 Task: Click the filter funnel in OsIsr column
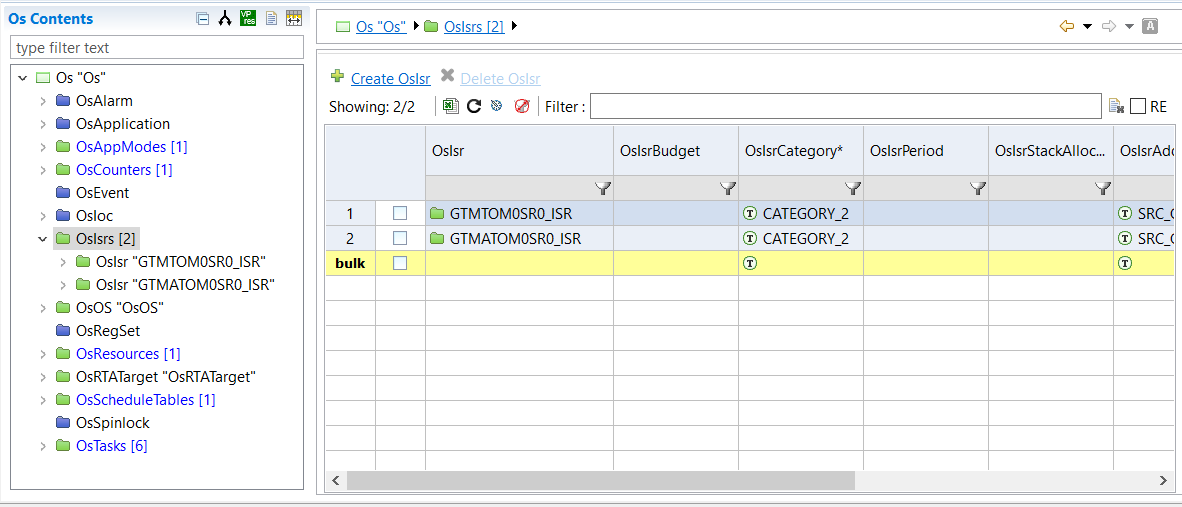click(603, 188)
